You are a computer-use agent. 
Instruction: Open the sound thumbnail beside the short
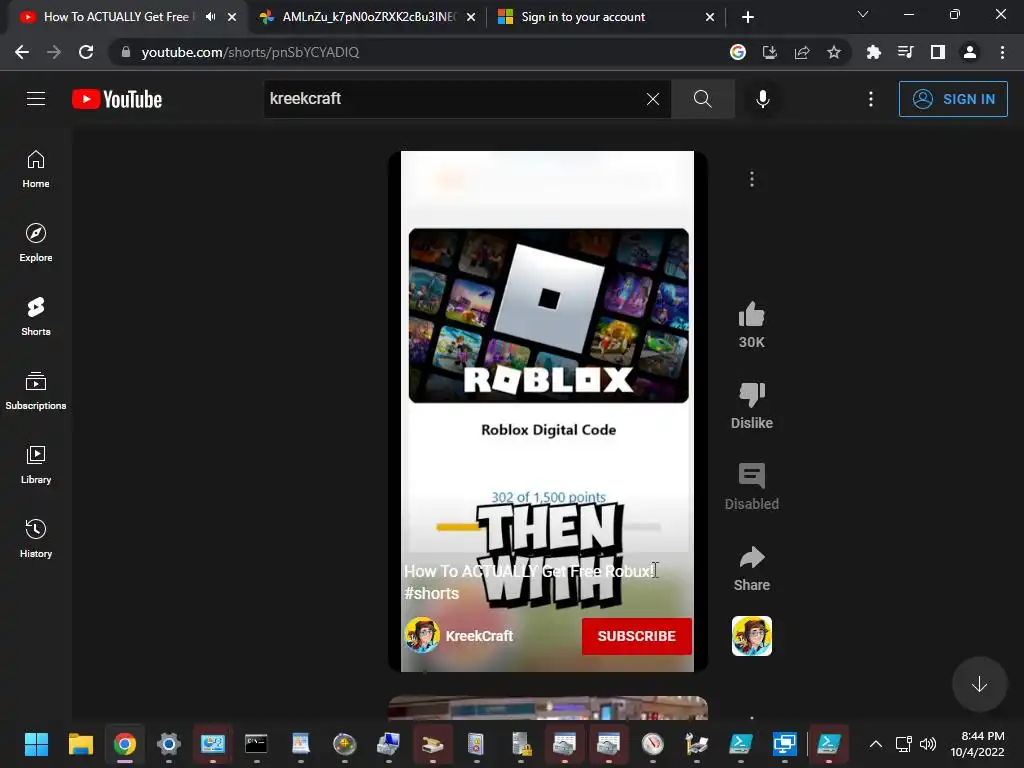click(752, 635)
